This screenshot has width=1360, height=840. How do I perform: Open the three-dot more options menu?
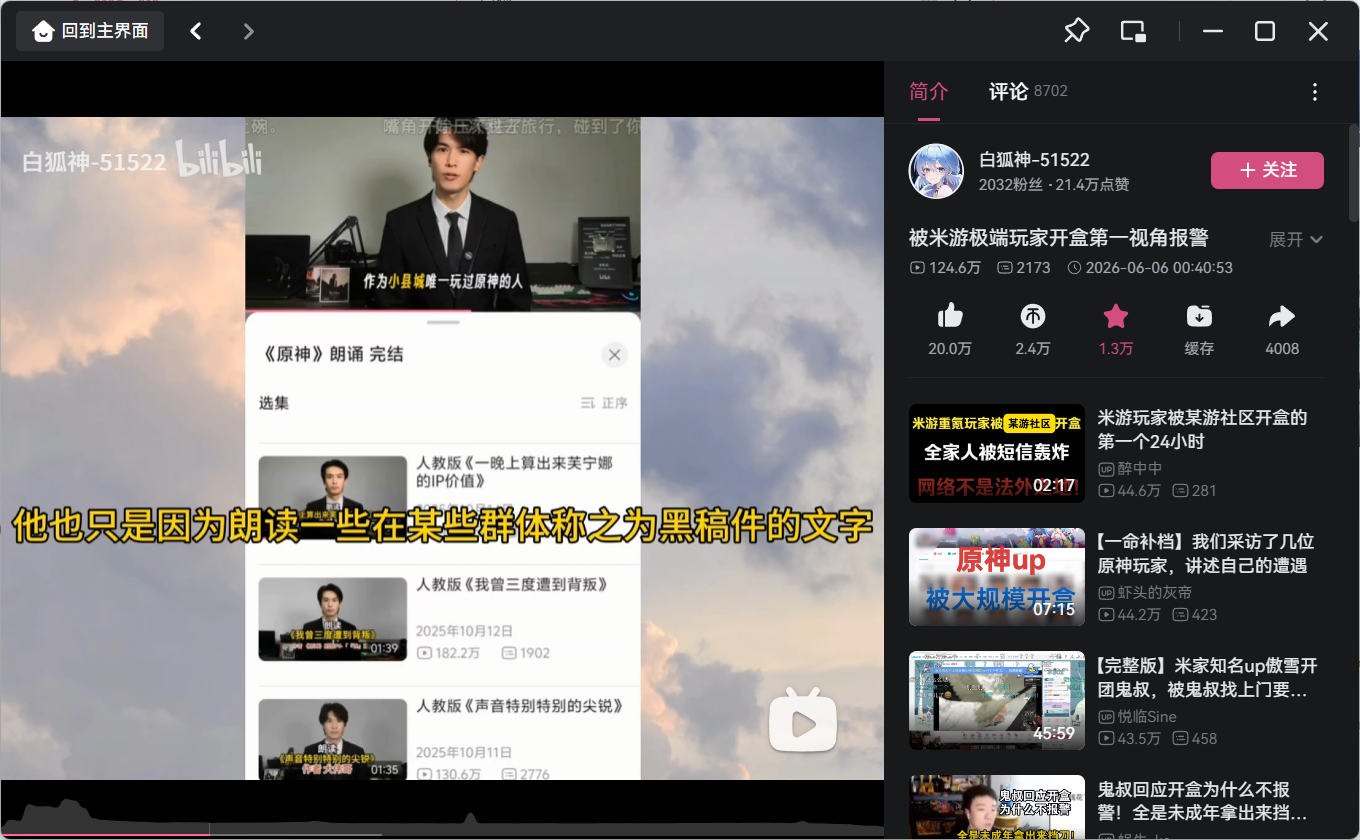coord(1315,92)
